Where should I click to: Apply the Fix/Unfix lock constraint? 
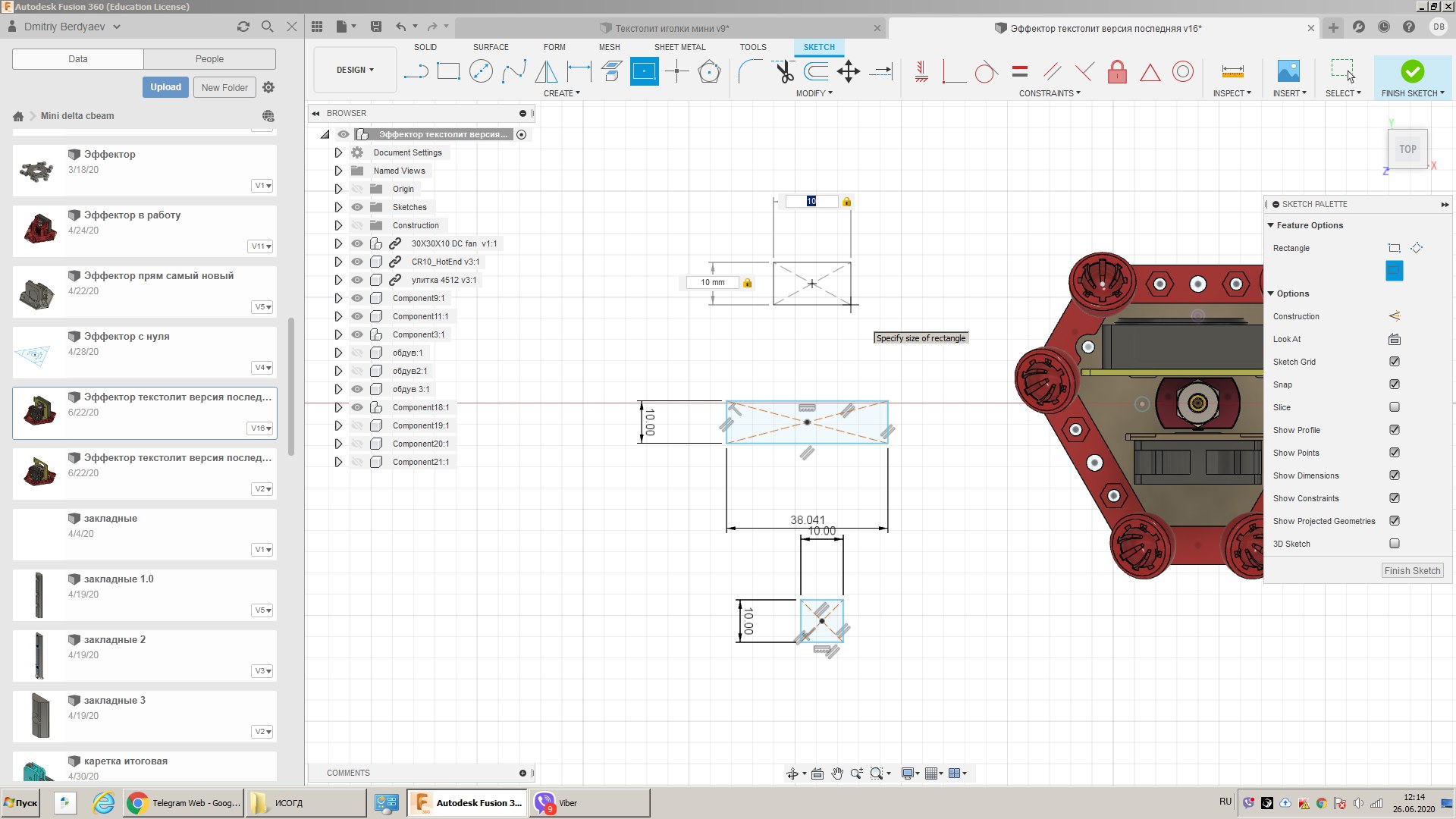coord(1117,72)
